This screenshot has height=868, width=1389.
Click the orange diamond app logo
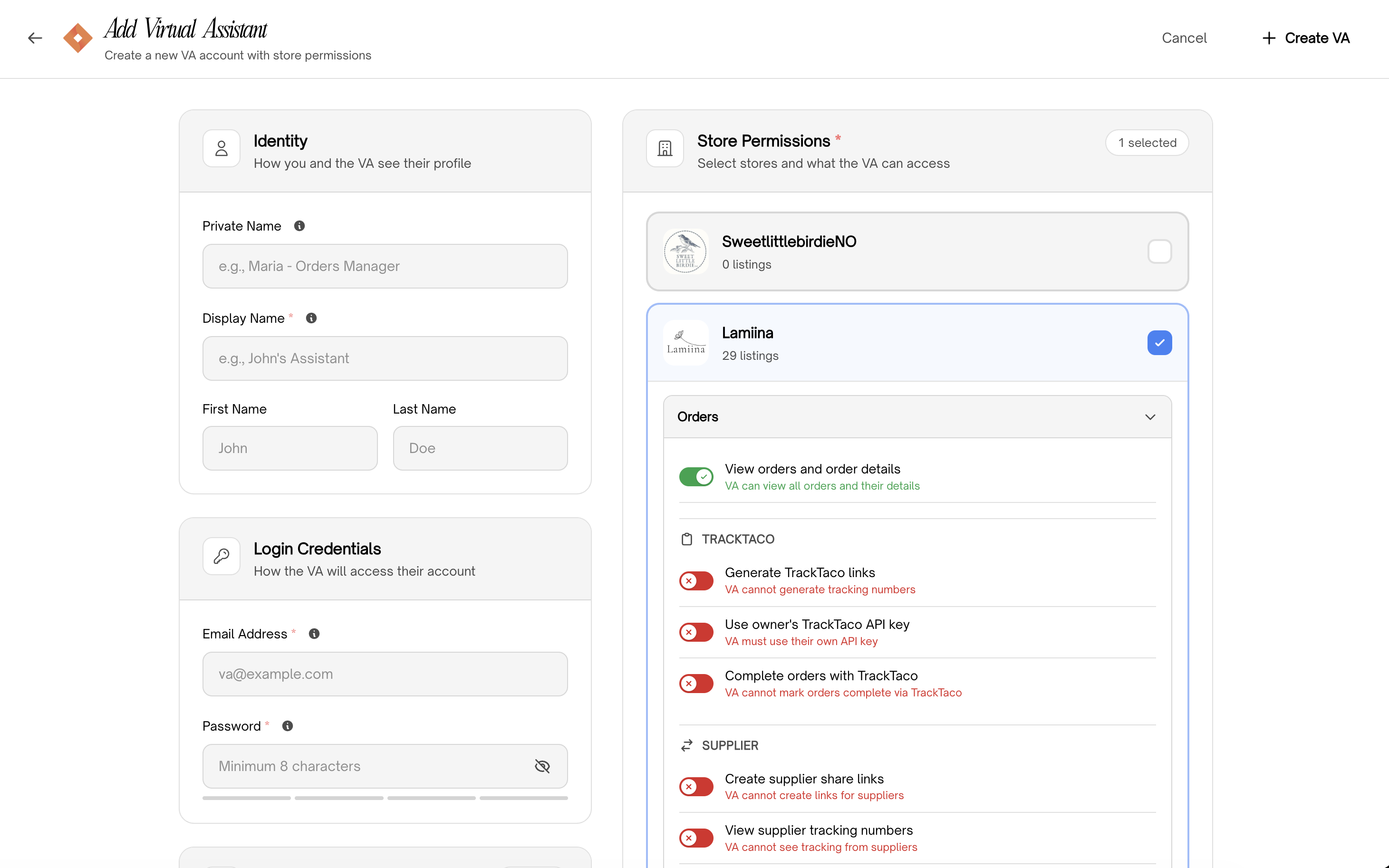[x=77, y=38]
